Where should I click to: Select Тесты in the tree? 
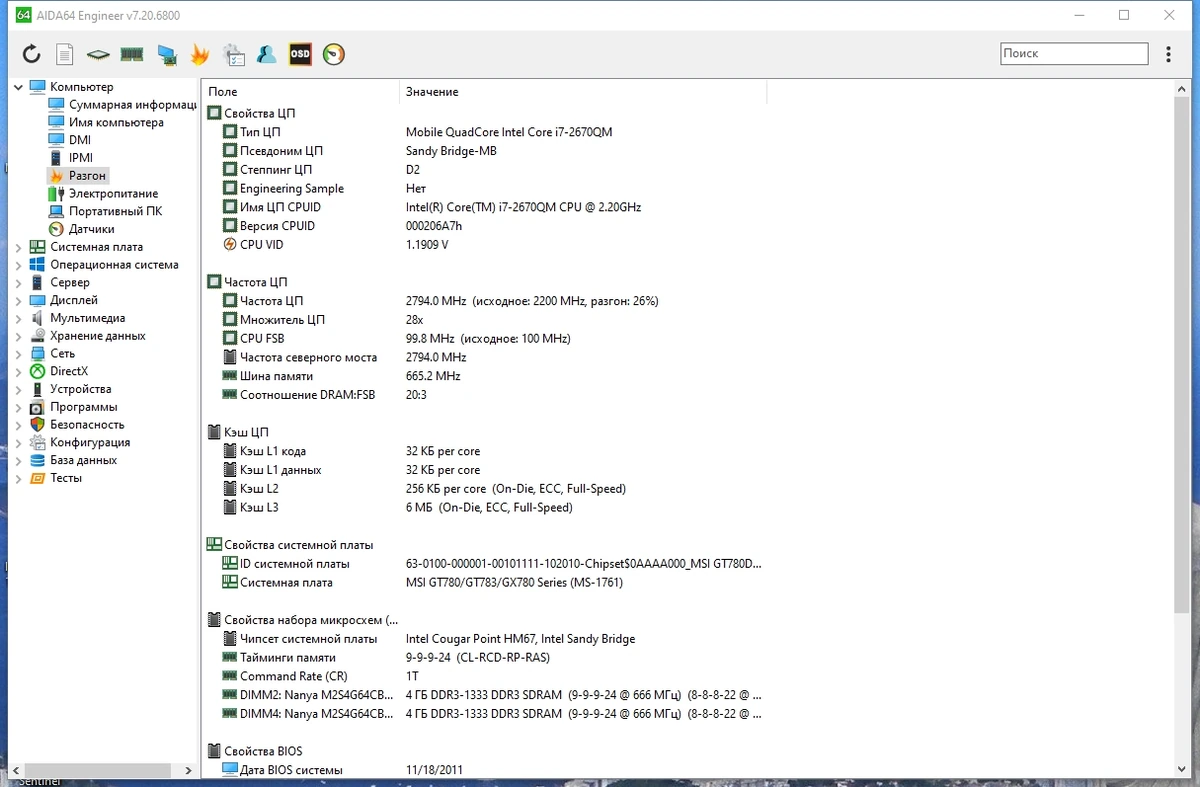tap(56, 478)
